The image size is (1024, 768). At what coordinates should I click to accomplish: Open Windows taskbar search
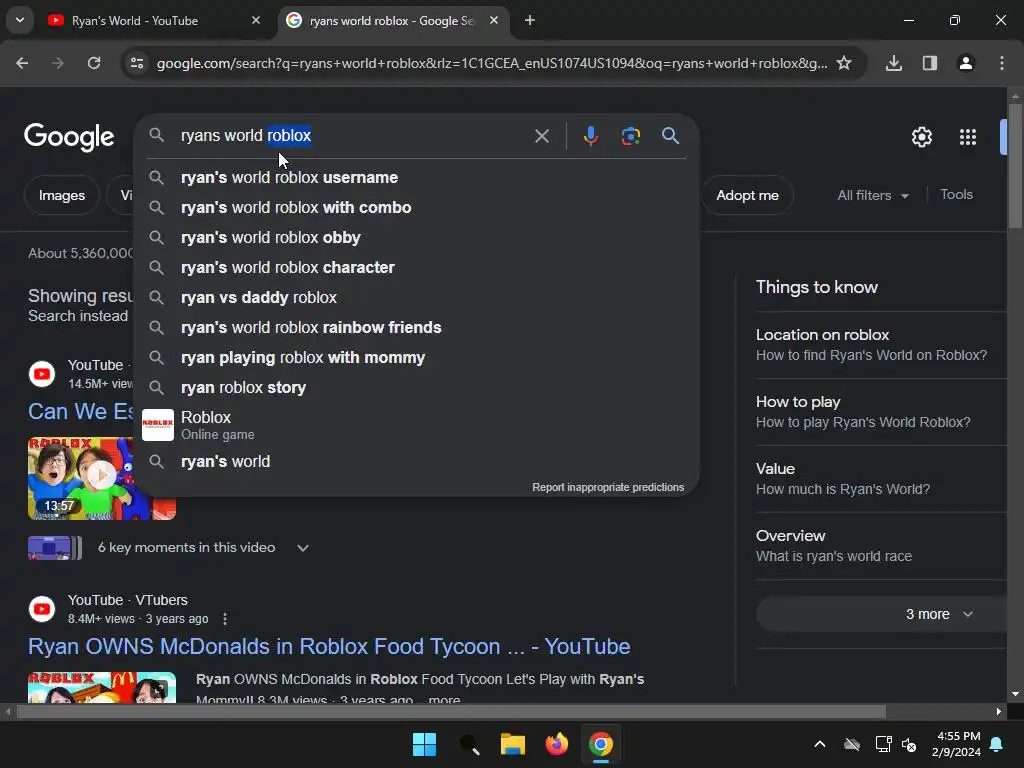coord(469,744)
